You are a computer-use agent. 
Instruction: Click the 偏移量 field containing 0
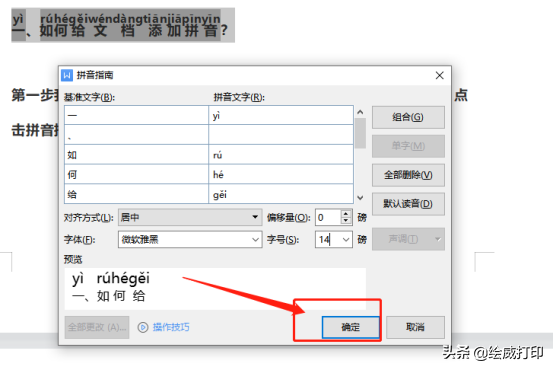328,217
